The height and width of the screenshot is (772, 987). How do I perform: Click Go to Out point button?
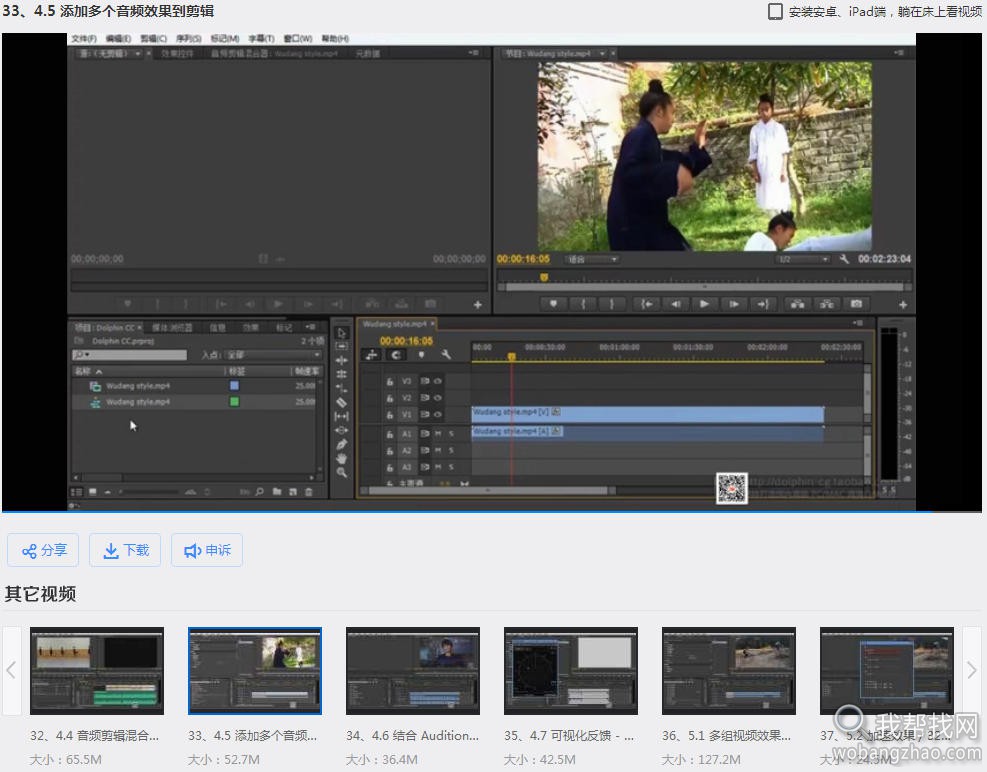(x=763, y=304)
